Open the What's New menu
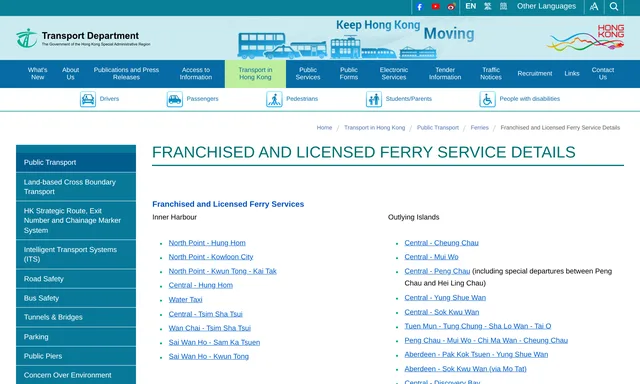The image size is (640, 384). point(38,74)
